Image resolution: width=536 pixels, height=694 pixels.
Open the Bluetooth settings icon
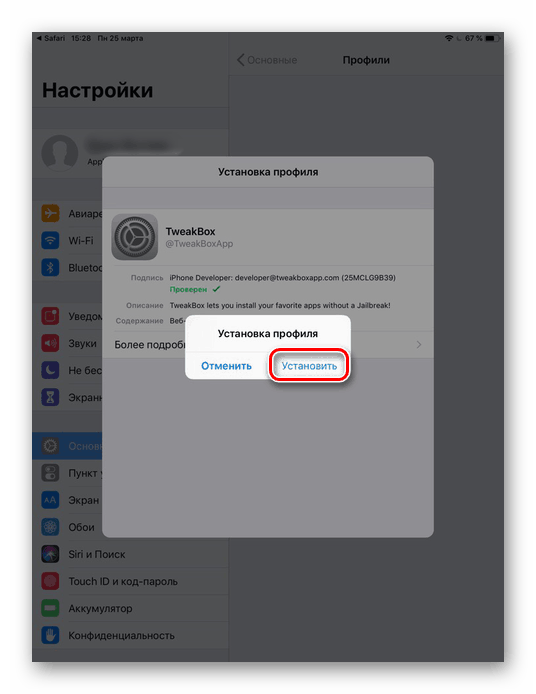[50, 267]
